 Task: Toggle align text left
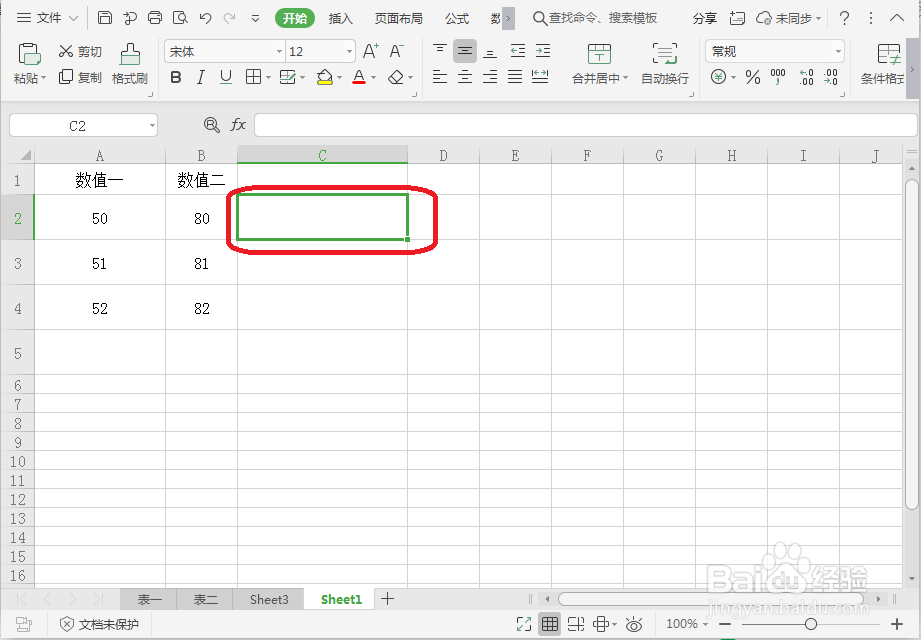[439, 77]
